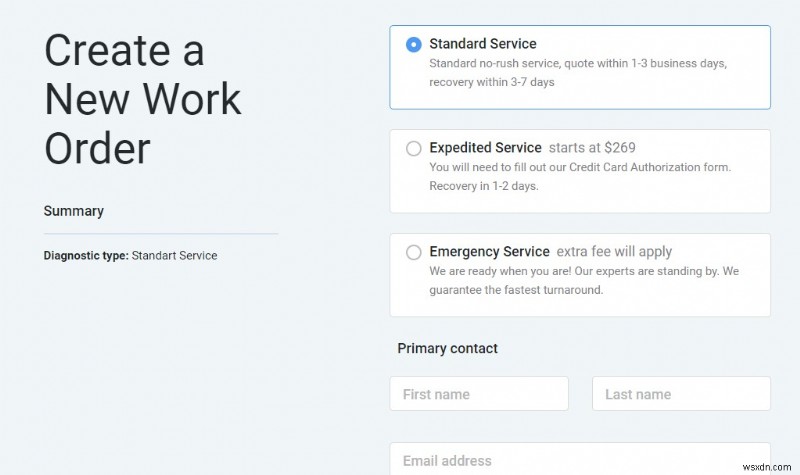Click the Standard Service option title
Image resolution: width=800 pixels, height=475 pixels.
pos(483,44)
